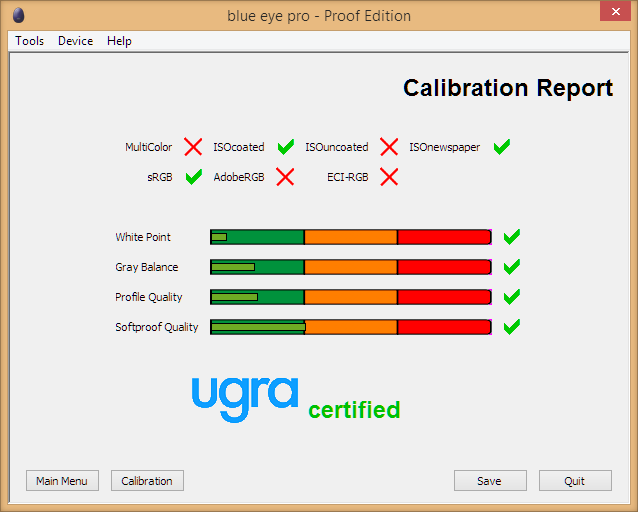Click the Gray Balance pass checkmark
Screen dimensions: 638x512
tap(512, 267)
